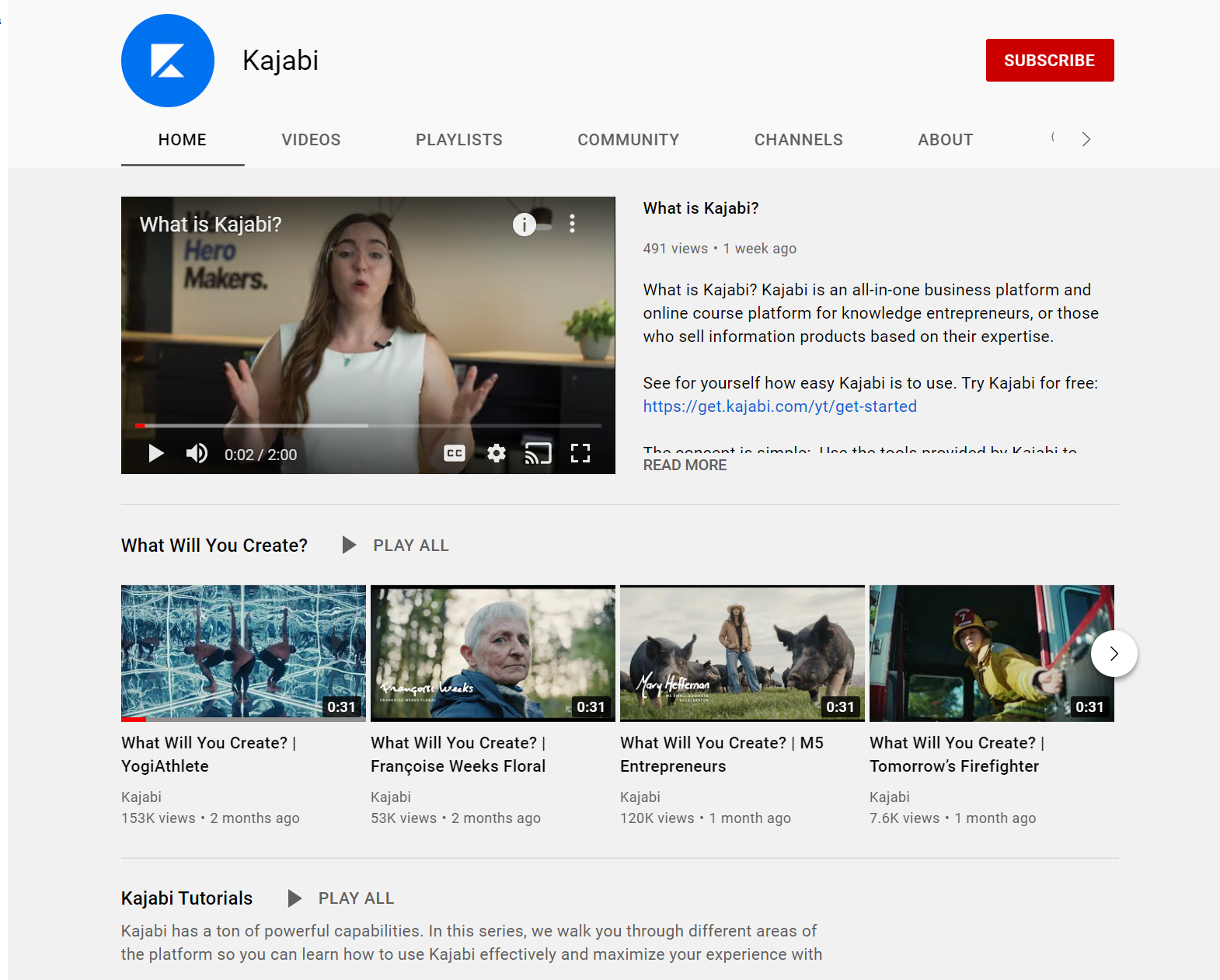The width and height of the screenshot is (1220, 980).
Task: Click the YogiAthlete video title
Action: (x=209, y=755)
